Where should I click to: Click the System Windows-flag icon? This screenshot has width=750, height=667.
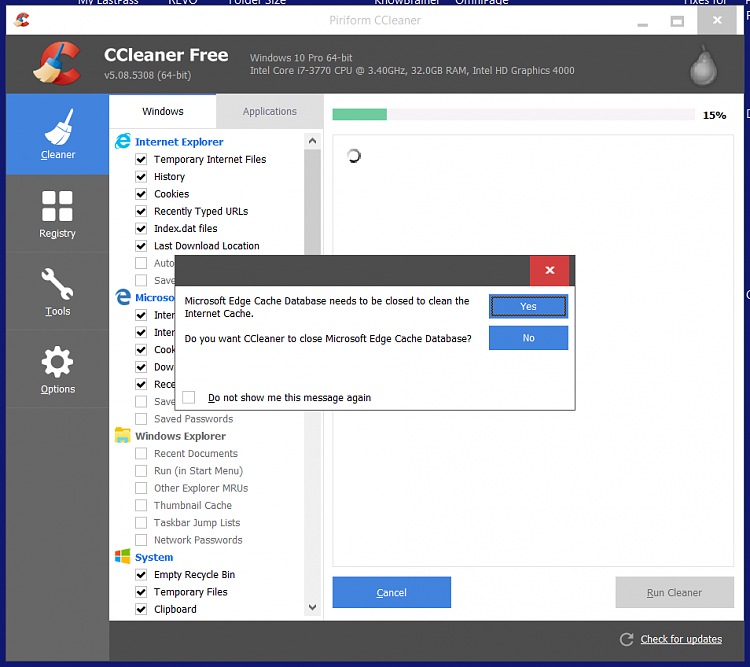tap(122, 556)
